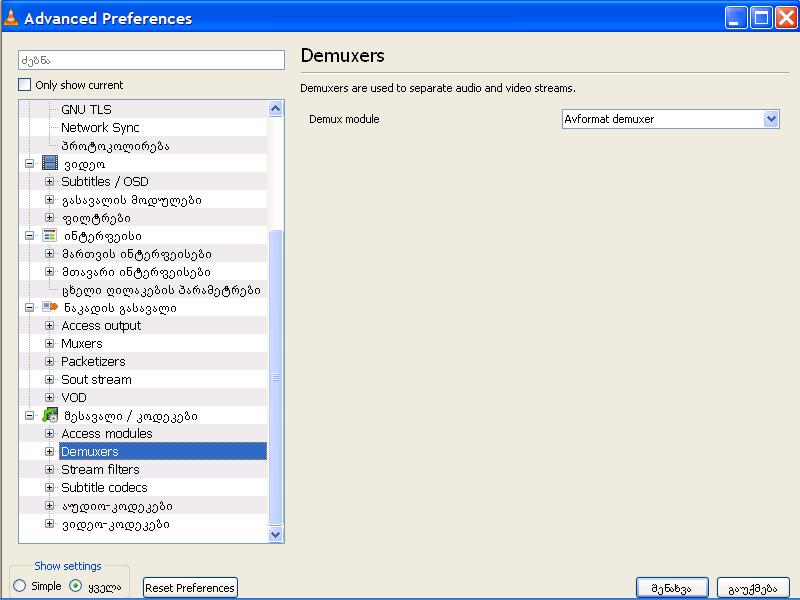Click the შენახვა save button

tap(672, 588)
